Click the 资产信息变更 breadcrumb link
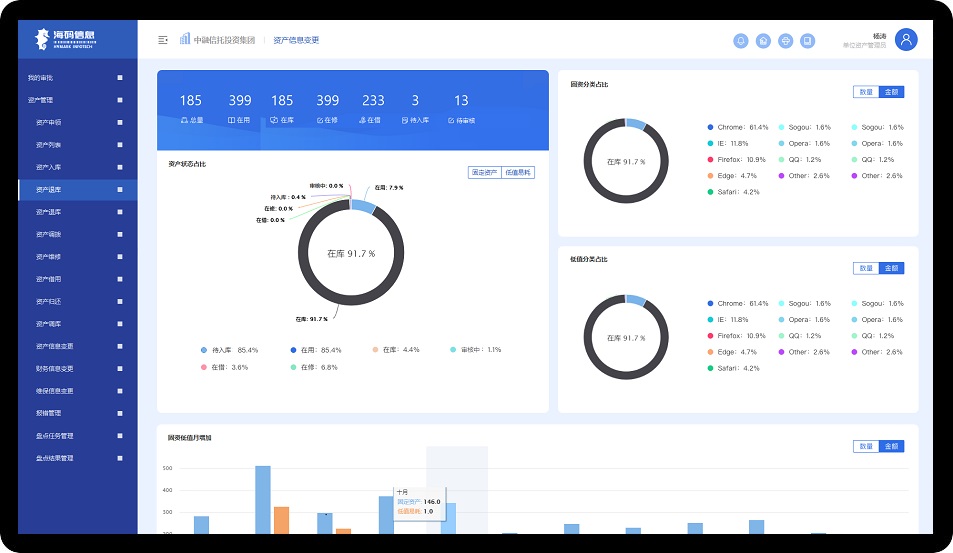953x553 pixels. [x=296, y=40]
